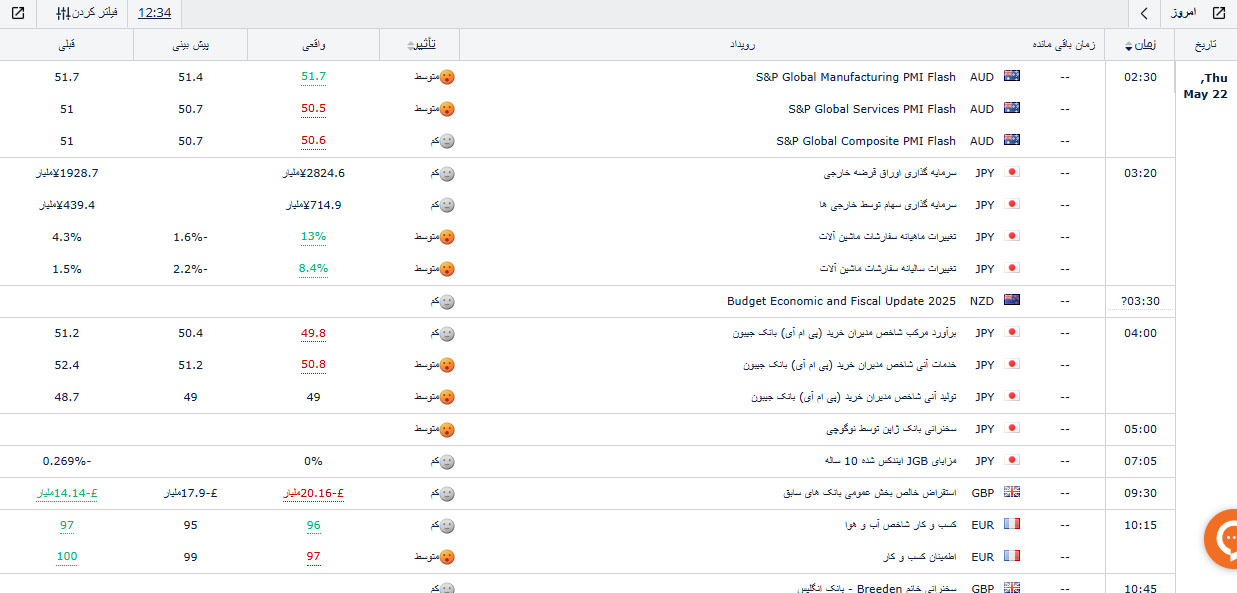Click the impact icon for the 09:30 GBP row
Image resolution: width=1237 pixels, height=593 pixels.
point(448,493)
